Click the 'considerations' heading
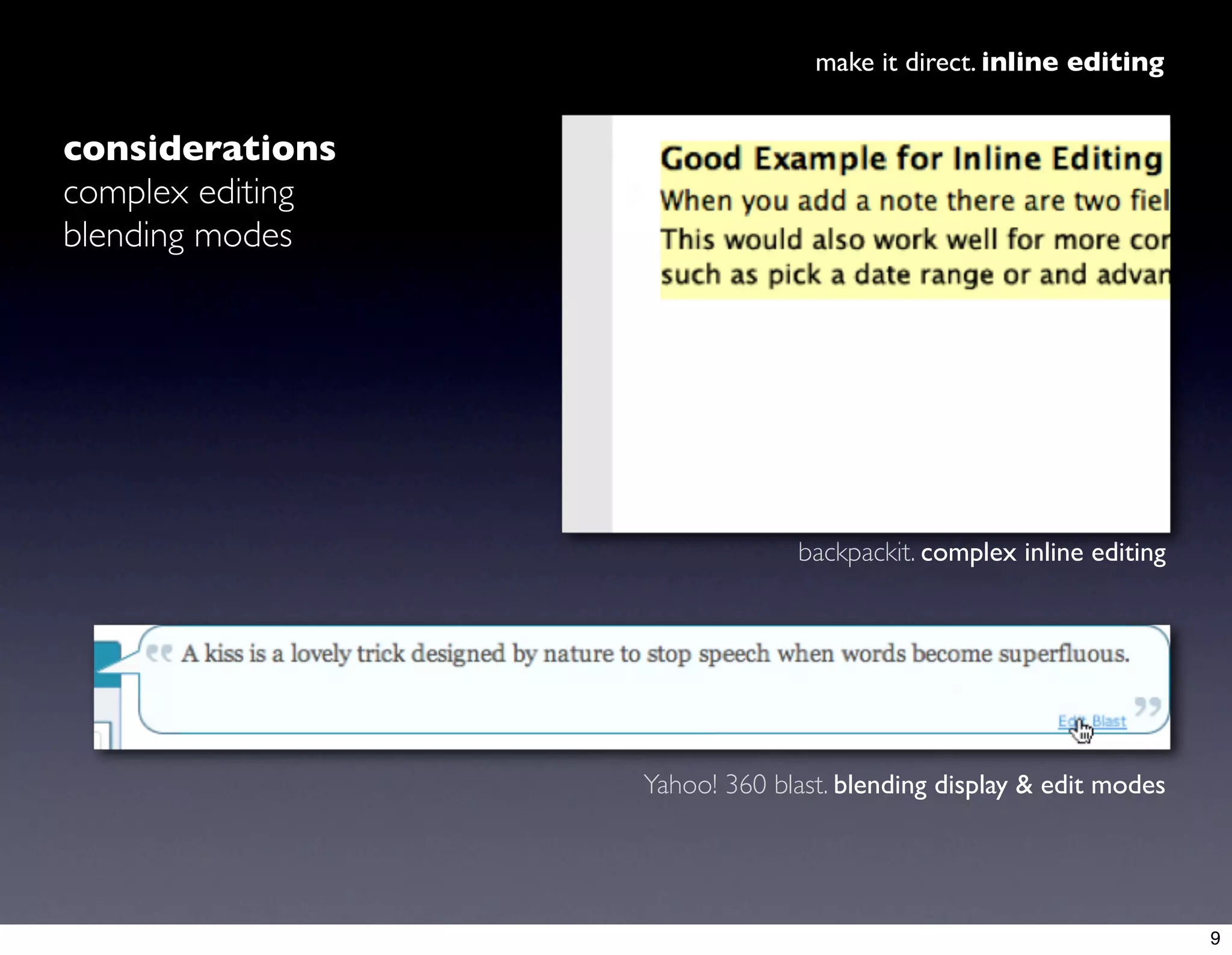1232x955 pixels. [x=200, y=149]
